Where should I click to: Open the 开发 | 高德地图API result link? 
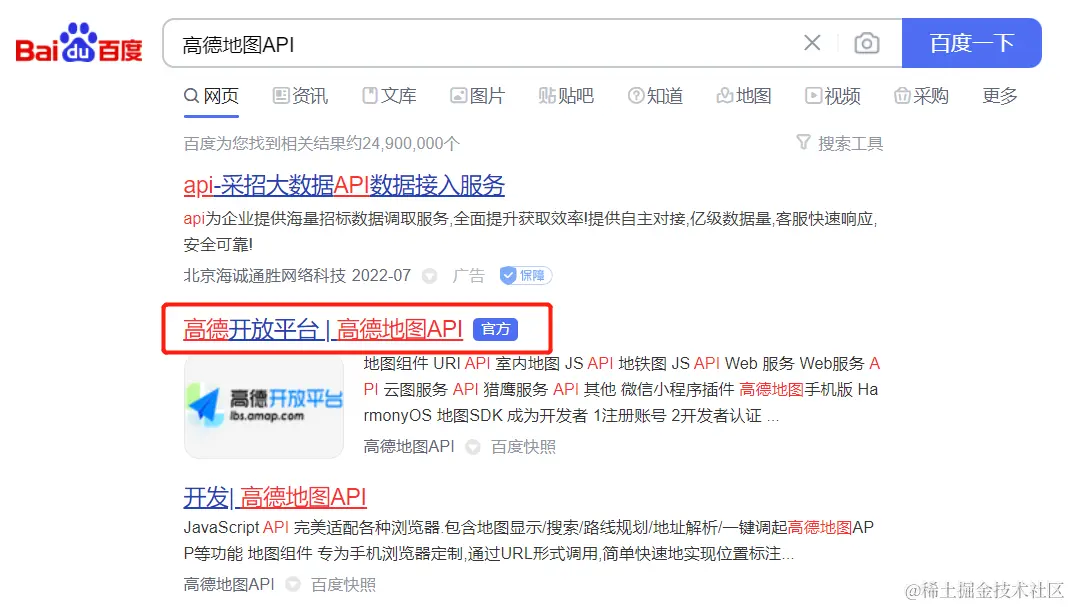275,497
